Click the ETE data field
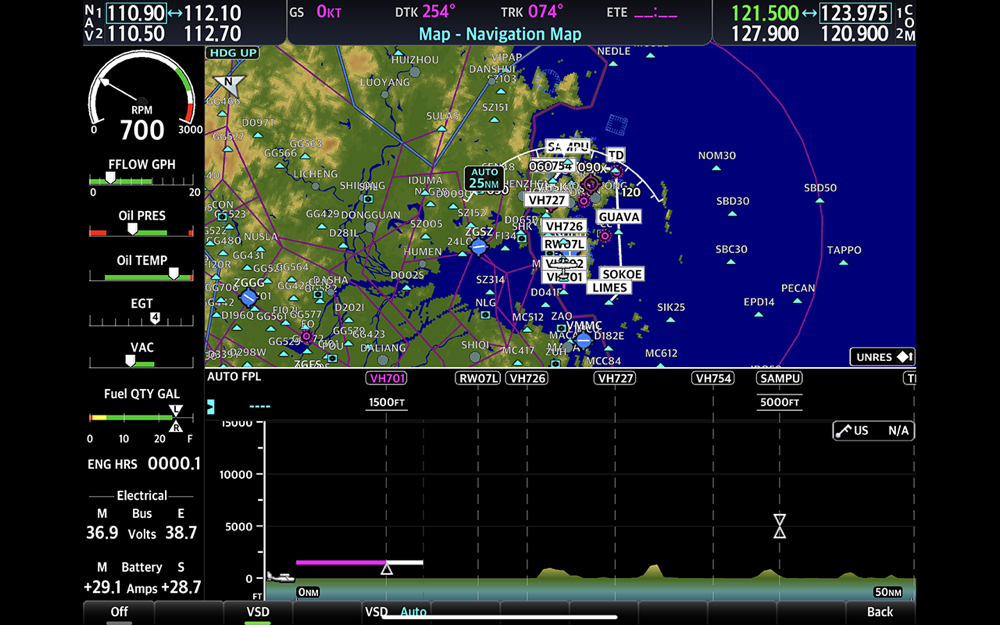 click(x=642, y=11)
